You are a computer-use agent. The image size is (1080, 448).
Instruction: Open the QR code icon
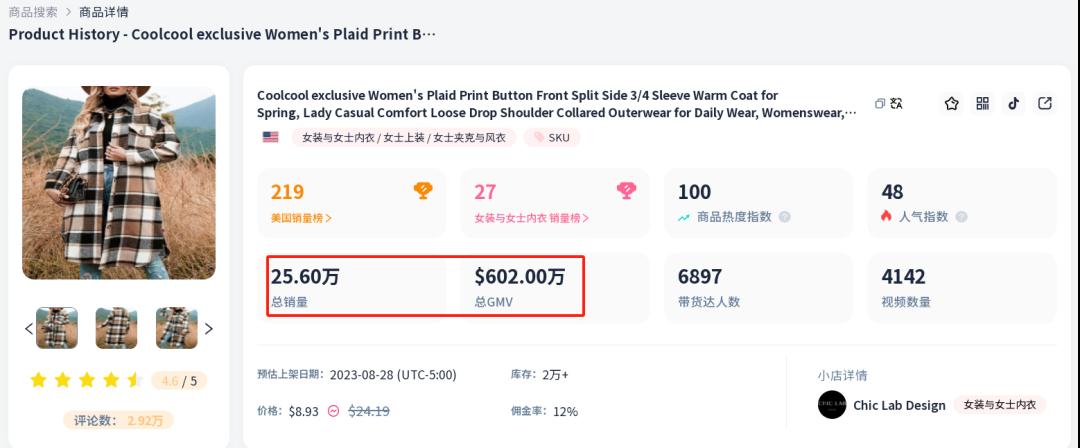983,104
